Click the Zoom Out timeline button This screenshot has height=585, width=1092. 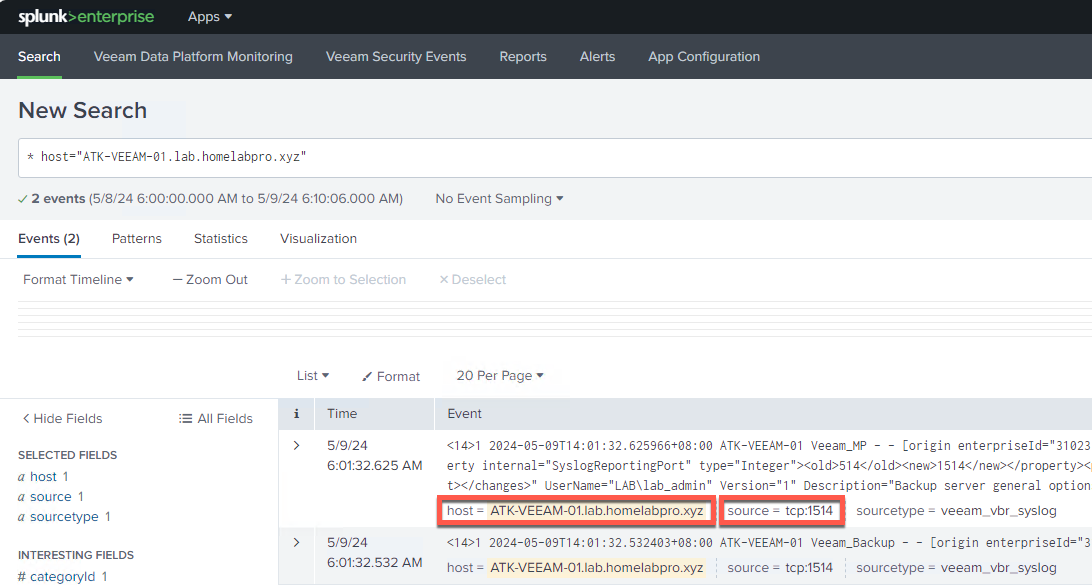(x=210, y=280)
